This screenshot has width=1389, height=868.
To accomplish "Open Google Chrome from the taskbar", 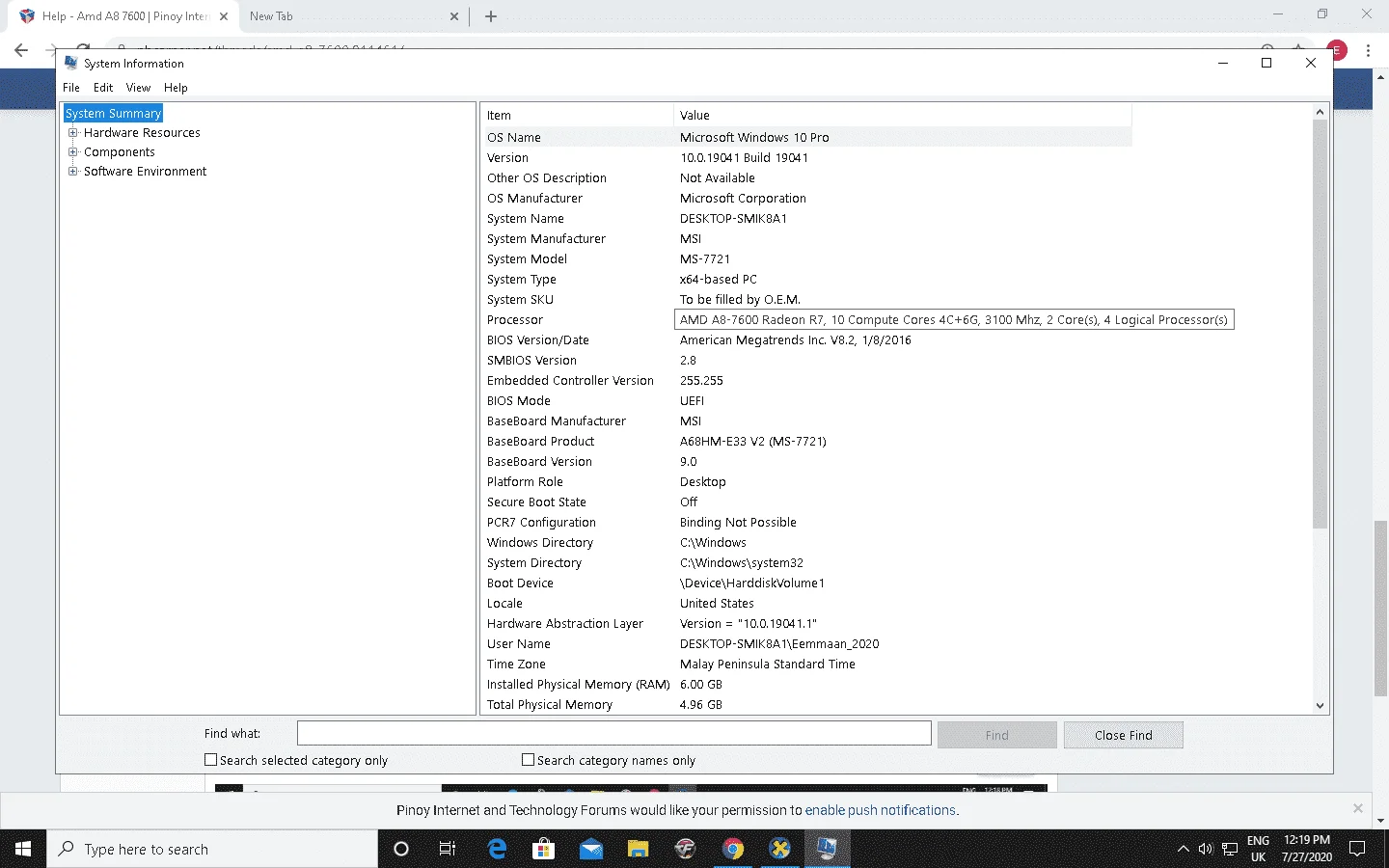I will click(x=733, y=849).
